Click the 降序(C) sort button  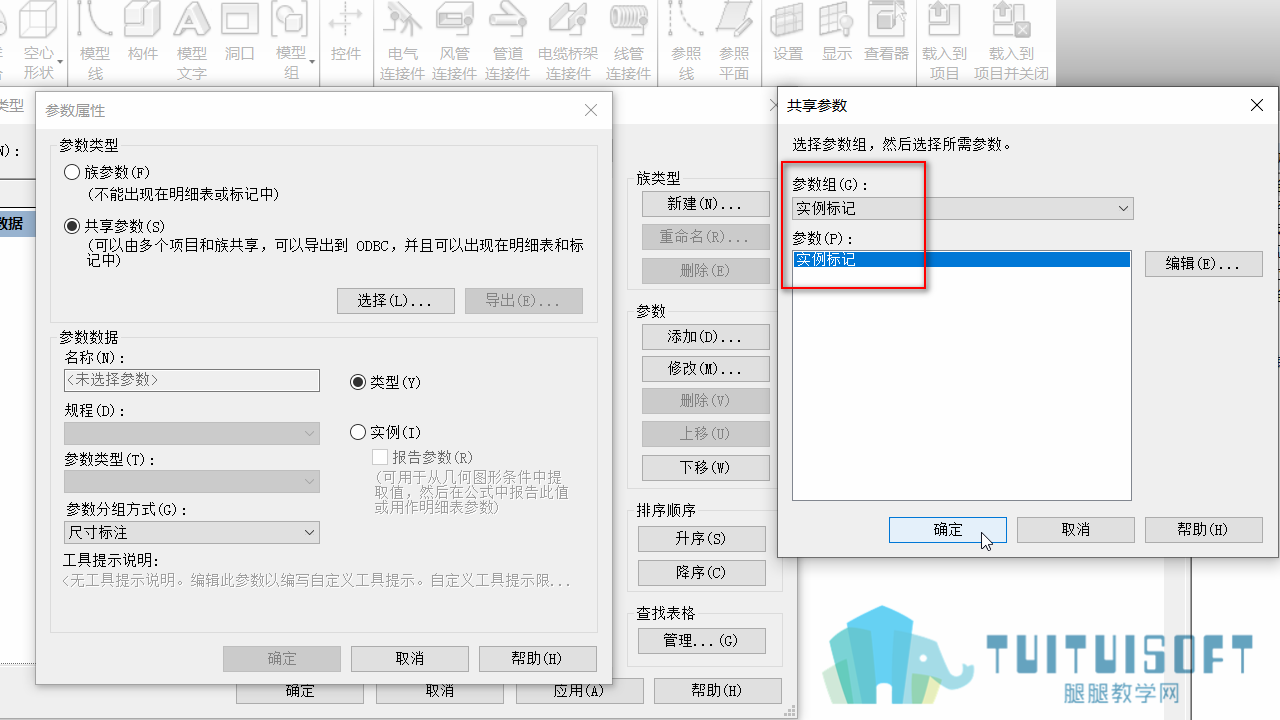pyautogui.click(x=701, y=573)
